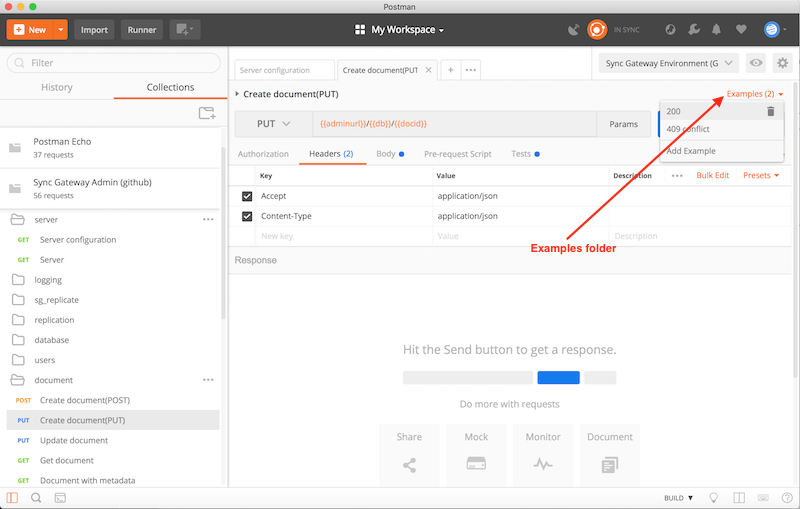Open the satellite capture requests icon

(574, 30)
